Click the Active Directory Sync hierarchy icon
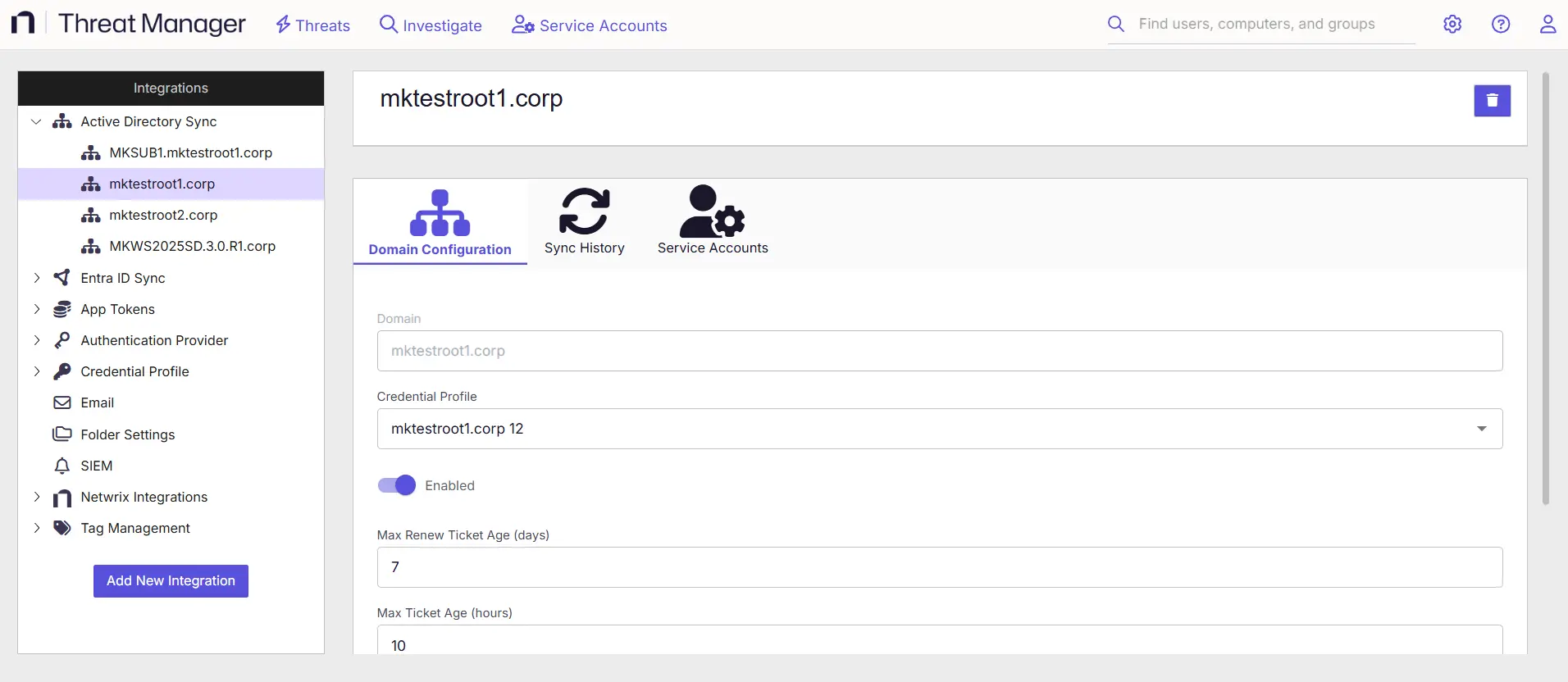1568x682 pixels. [x=62, y=121]
